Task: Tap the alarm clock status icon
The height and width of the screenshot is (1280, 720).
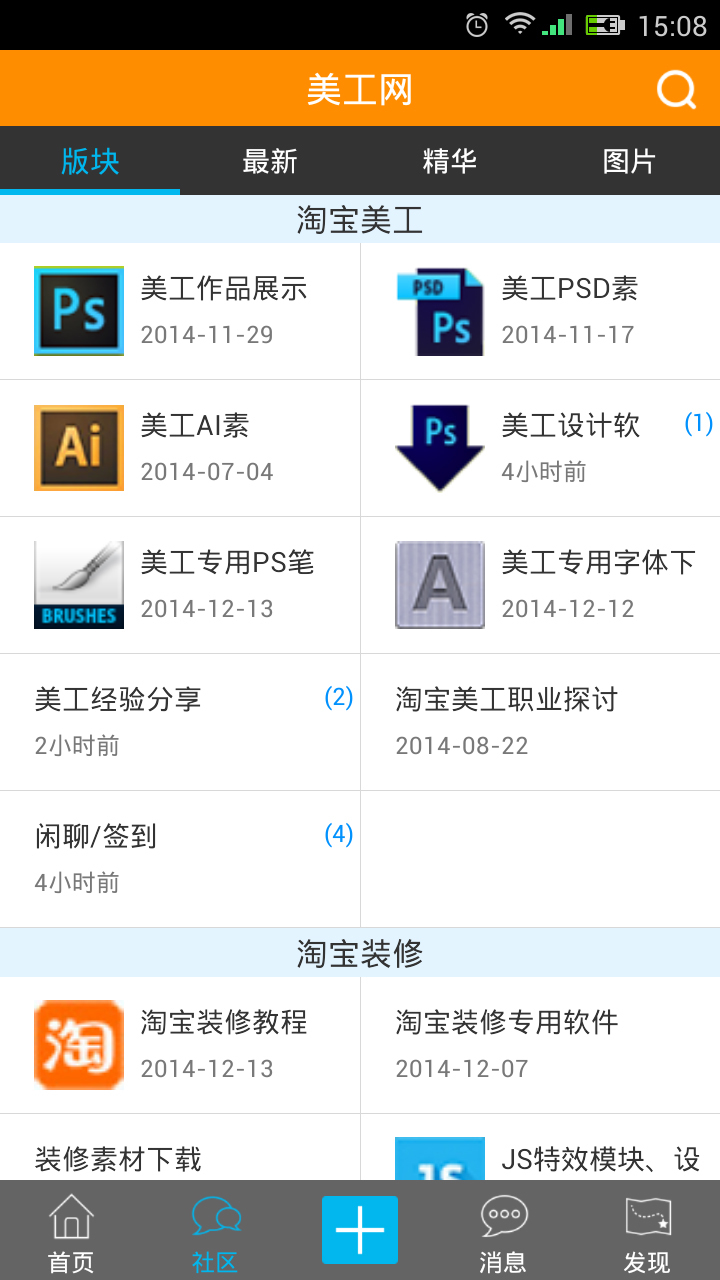Action: click(x=478, y=25)
